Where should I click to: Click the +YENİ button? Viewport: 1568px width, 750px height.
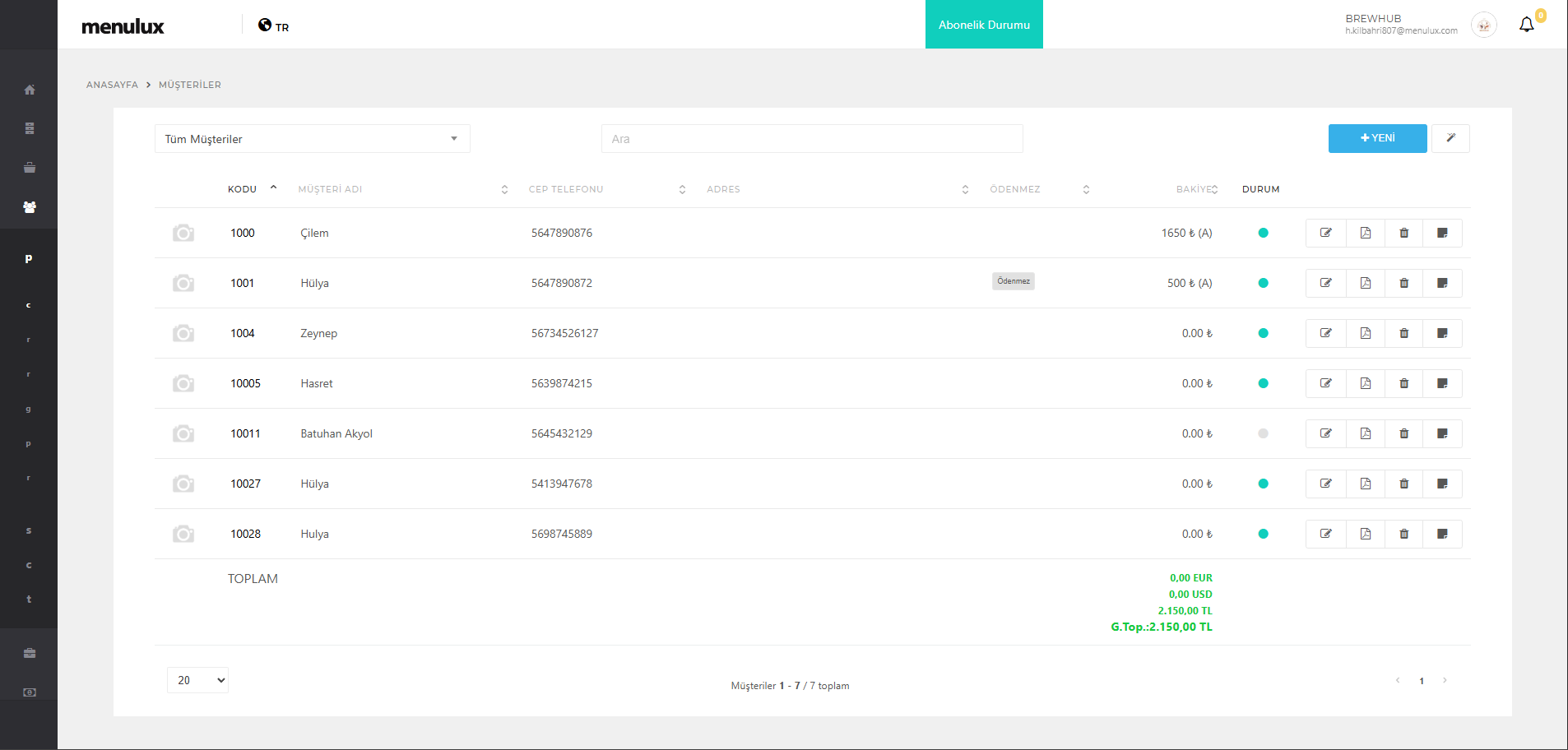[1376, 138]
